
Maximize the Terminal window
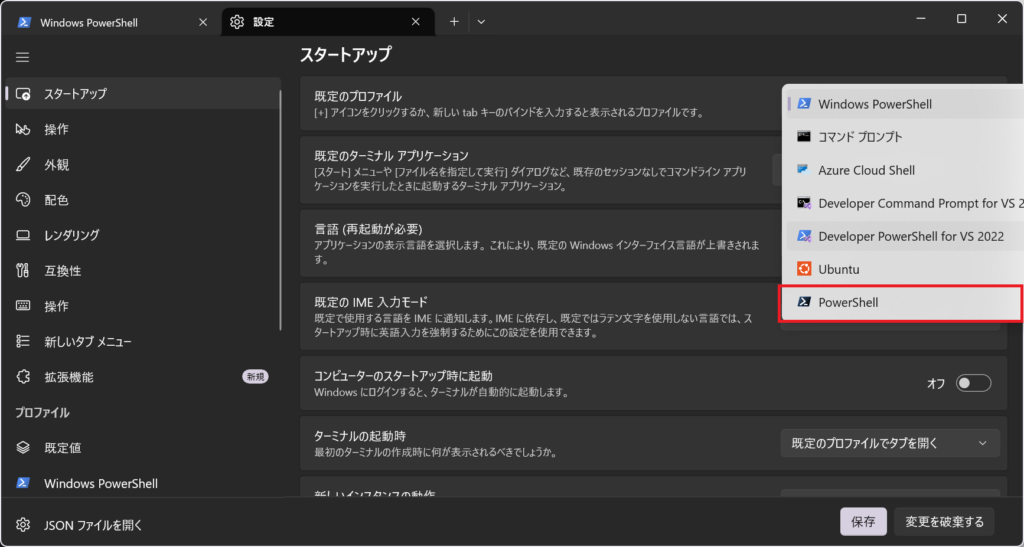[x=961, y=19]
